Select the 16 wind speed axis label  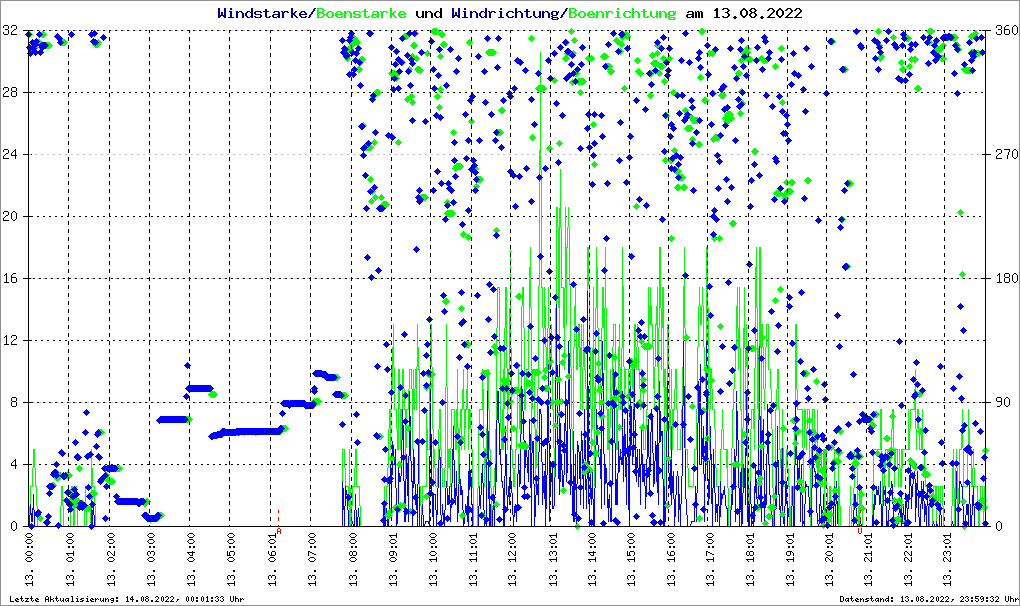pos(10,279)
